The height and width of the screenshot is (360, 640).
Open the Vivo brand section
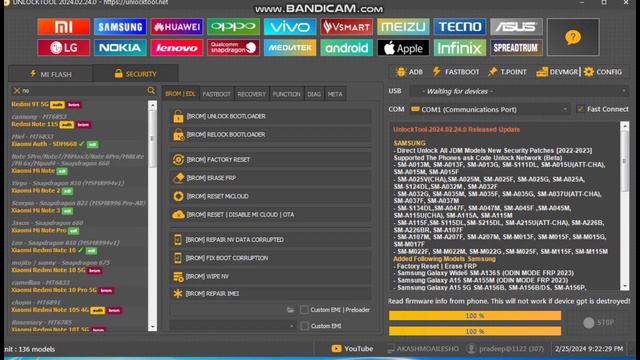click(290, 27)
